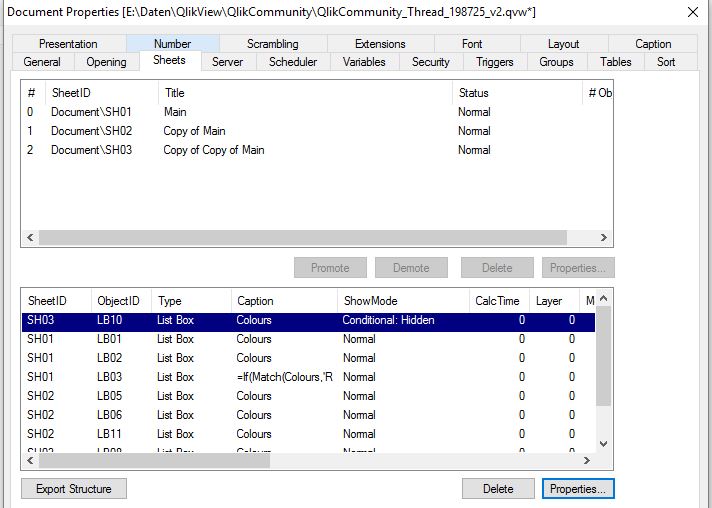The height and width of the screenshot is (508, 712).
Task: Click the Layer column header
Action: 554,301
